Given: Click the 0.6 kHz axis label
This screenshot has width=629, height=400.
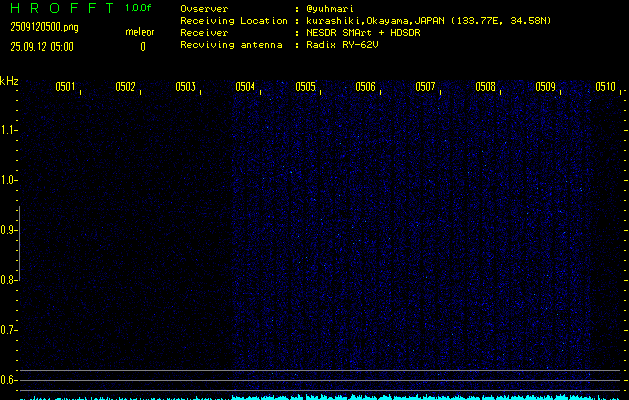Looking at the screenshot, I should [x=8, y=380].
